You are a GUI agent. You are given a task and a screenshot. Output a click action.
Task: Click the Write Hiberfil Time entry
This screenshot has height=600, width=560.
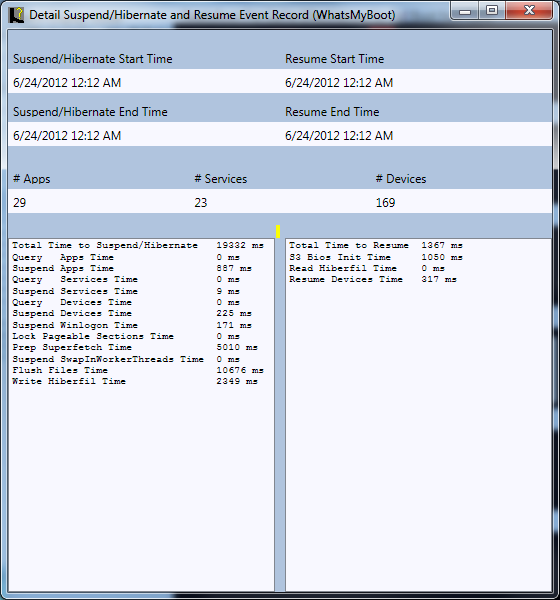coord(135,381)
